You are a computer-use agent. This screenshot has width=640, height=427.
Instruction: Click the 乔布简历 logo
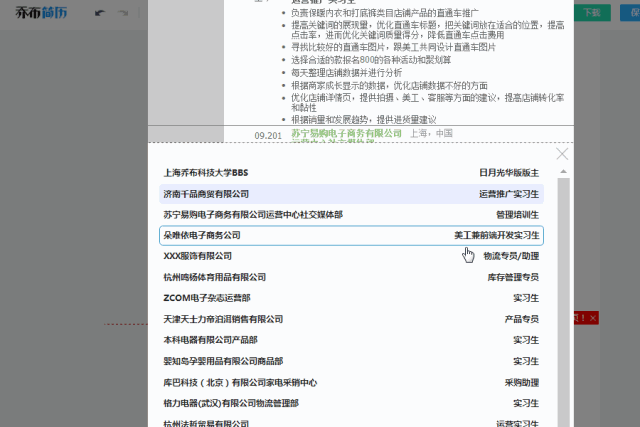[37, 13]
